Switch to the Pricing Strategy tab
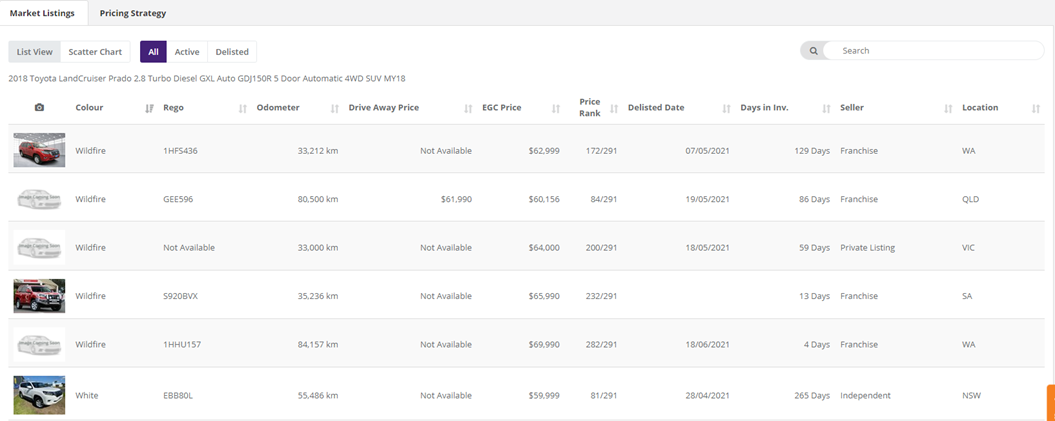This screenshot has height=421, width=1055. (x=133, y=13)
